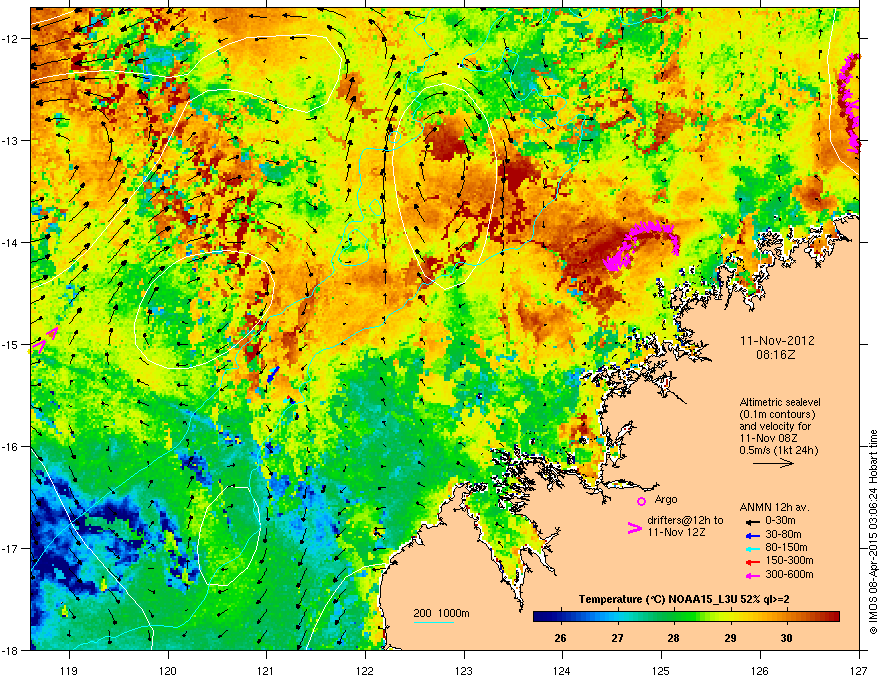Click the blue ANMN current arrow on map
Viewport: 880px width, 680px height.
(273, 375)
